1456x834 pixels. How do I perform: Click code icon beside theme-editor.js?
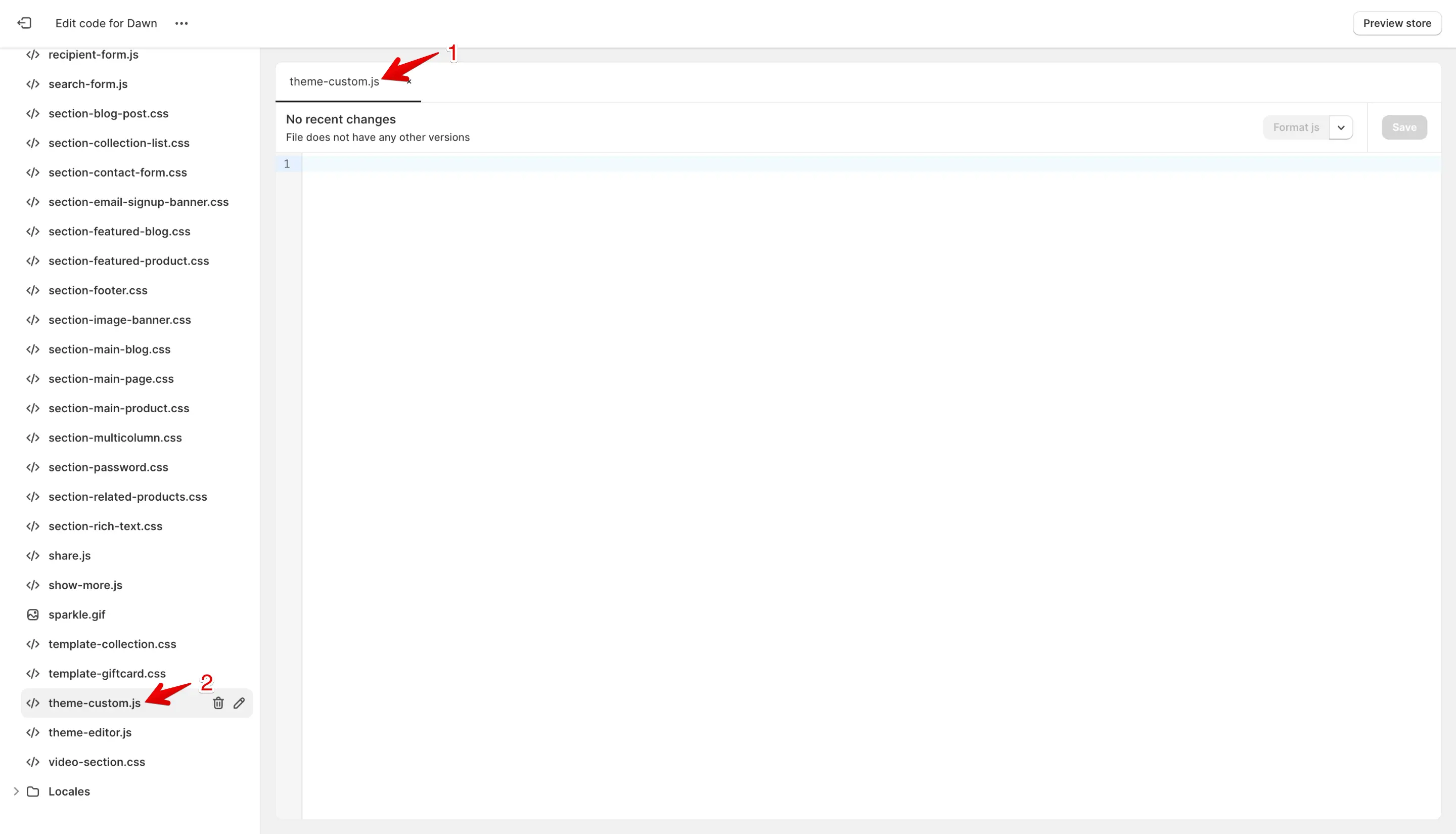pyautogui.click(x=33, y=733)
